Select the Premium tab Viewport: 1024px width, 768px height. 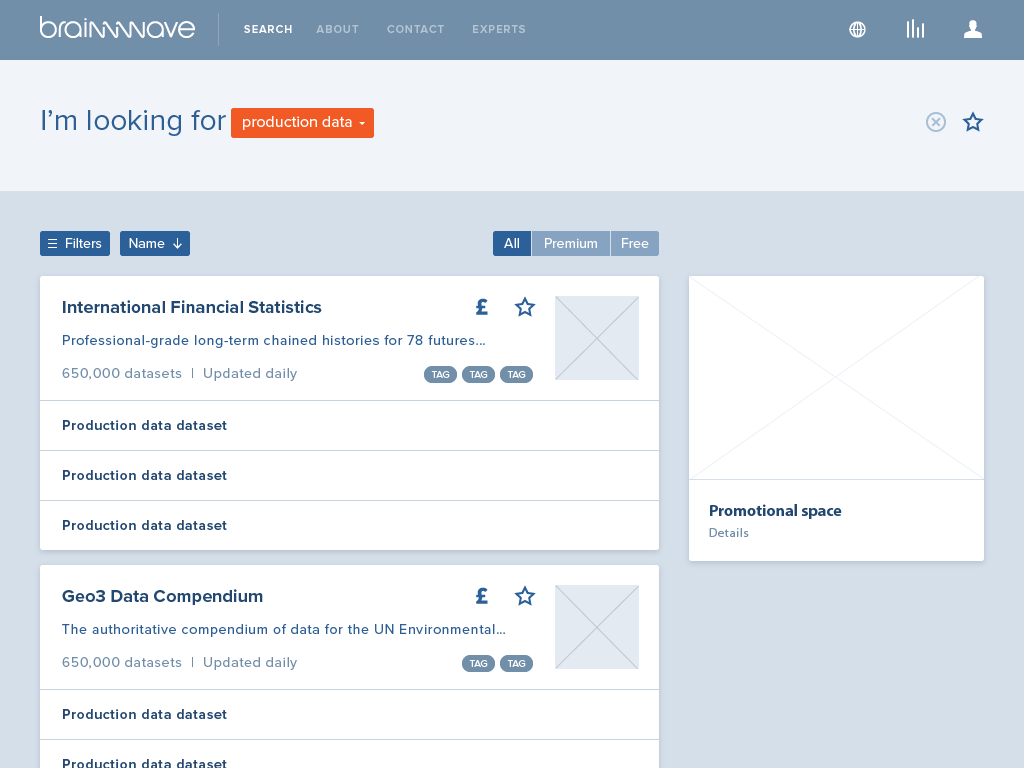coord(571,244)
